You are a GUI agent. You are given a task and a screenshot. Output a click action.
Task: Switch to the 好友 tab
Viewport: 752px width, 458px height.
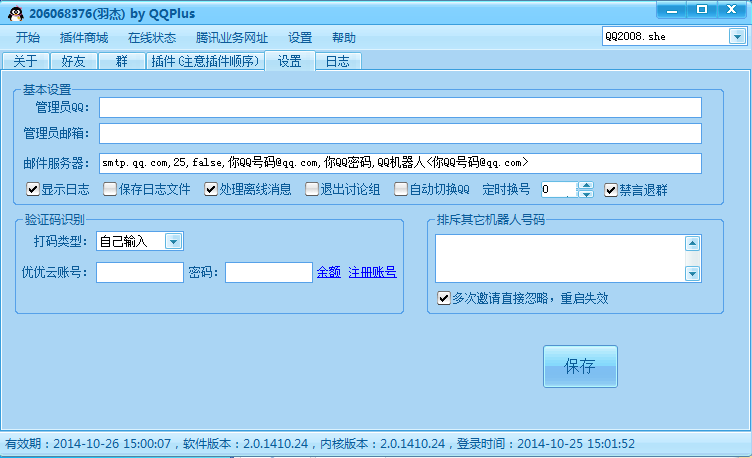(x=73, y=61)
